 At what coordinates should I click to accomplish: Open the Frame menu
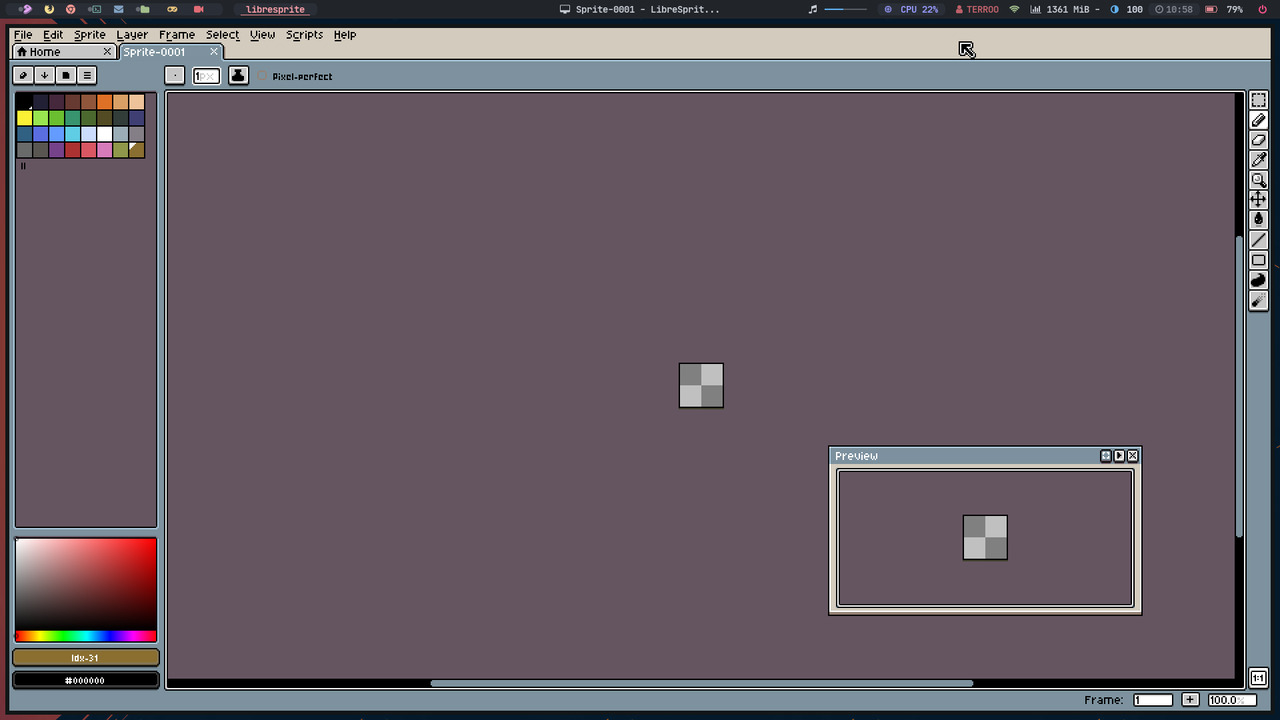pyautogui.click(x=177, y=35)
